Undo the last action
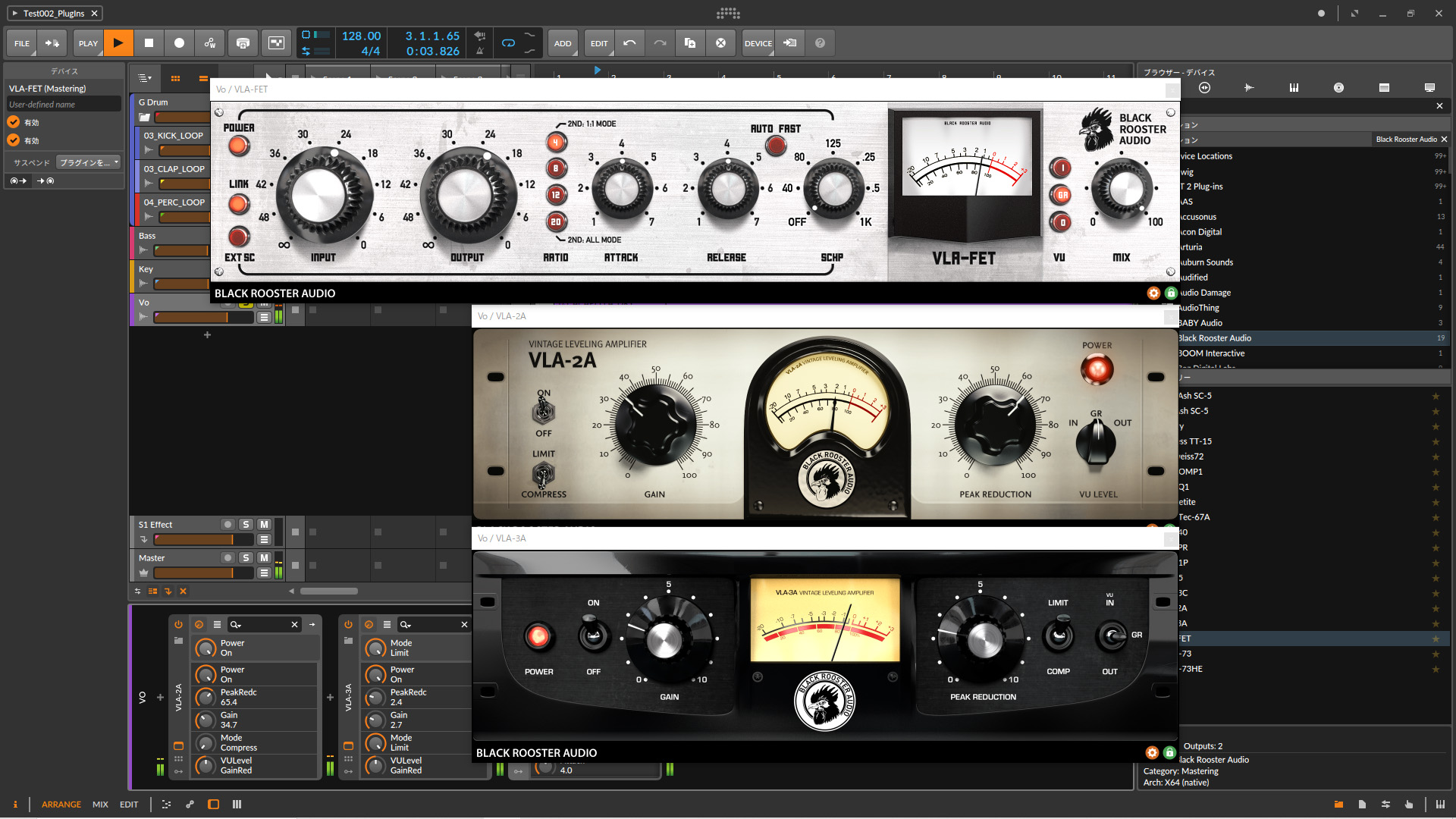Image resolution: width=1456 pixels, height=819 pixels. [629, 43]
